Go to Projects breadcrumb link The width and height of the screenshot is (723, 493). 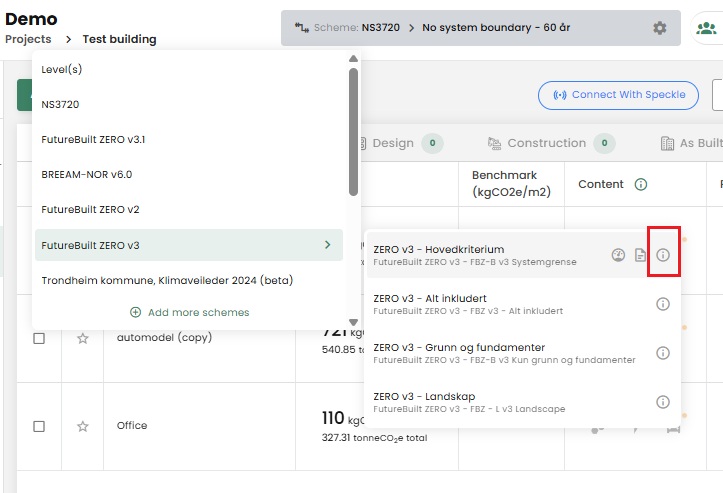pyautogui.click(x=28, y=39)
